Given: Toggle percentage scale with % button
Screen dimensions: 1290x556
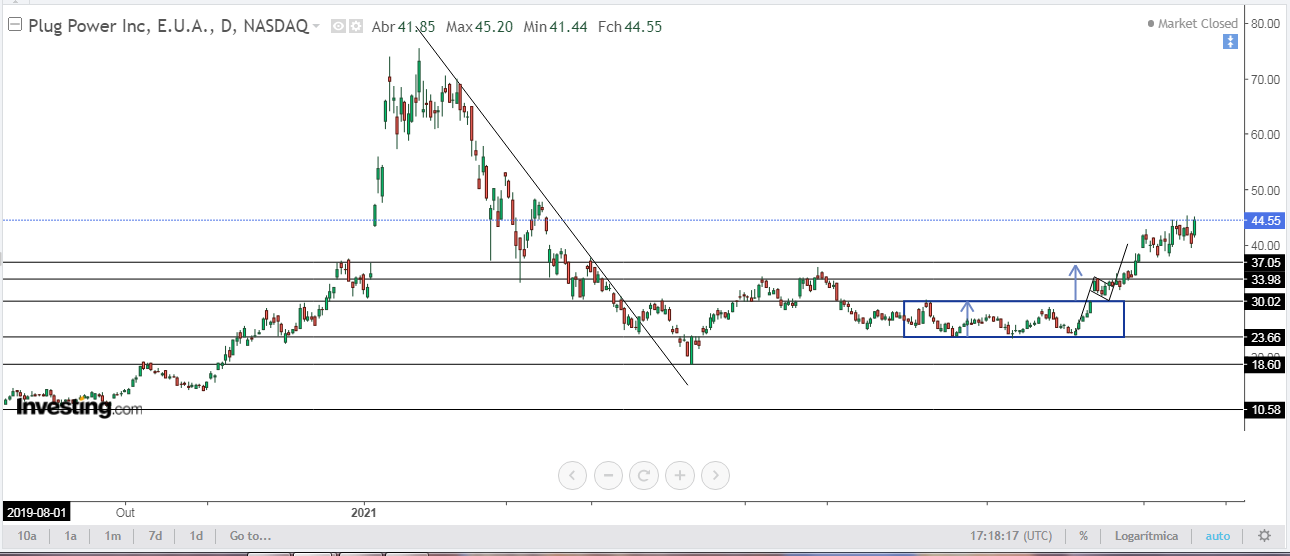Looking at the screenshot, I should (1083, 536).
